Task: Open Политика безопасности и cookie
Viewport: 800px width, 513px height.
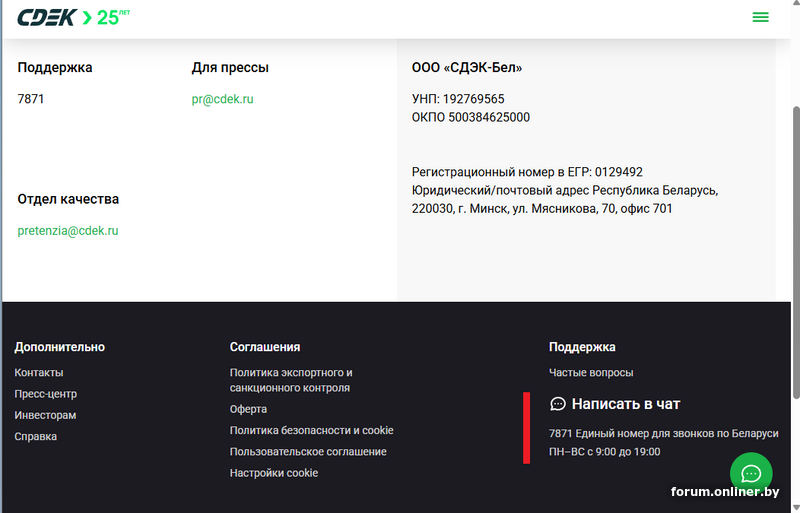Action: point(311,430)
